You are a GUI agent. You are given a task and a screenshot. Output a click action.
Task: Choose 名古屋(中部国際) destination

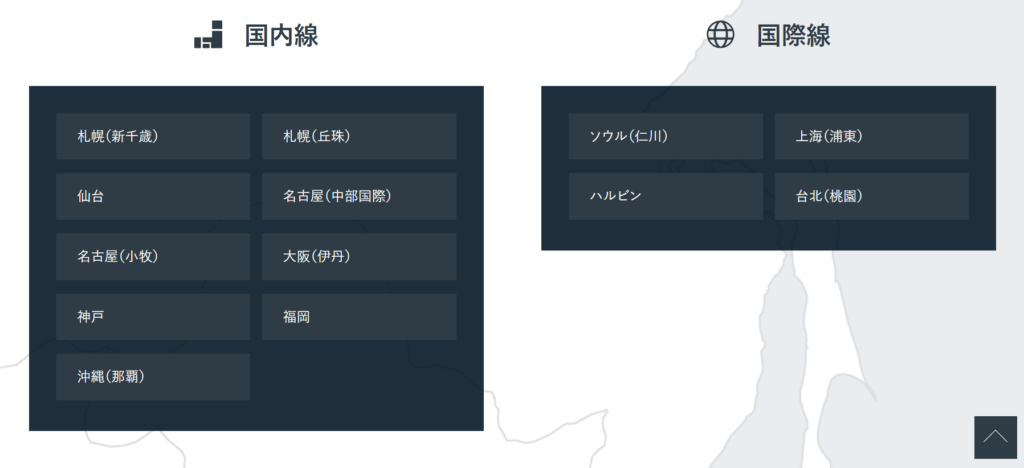pos(359,196)
